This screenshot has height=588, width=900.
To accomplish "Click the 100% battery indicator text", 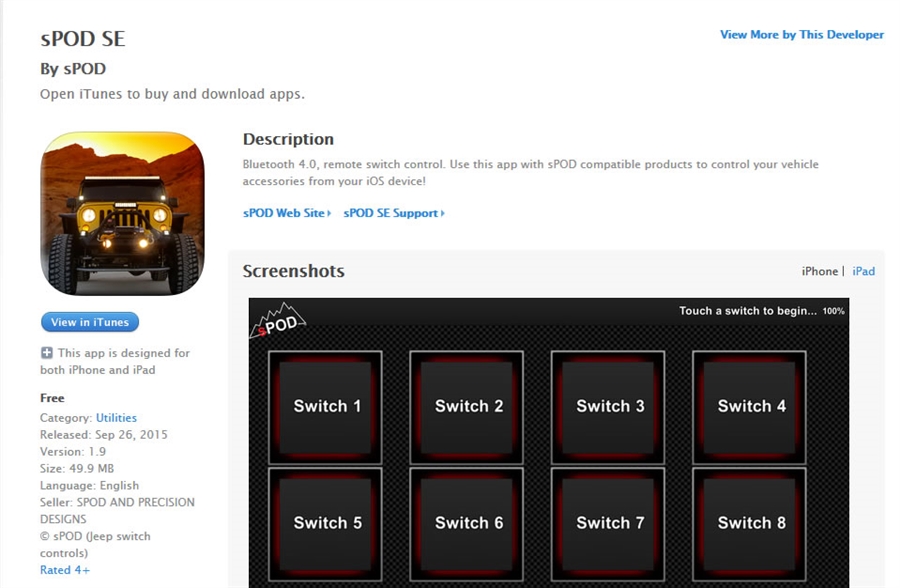I will (833, 311).
